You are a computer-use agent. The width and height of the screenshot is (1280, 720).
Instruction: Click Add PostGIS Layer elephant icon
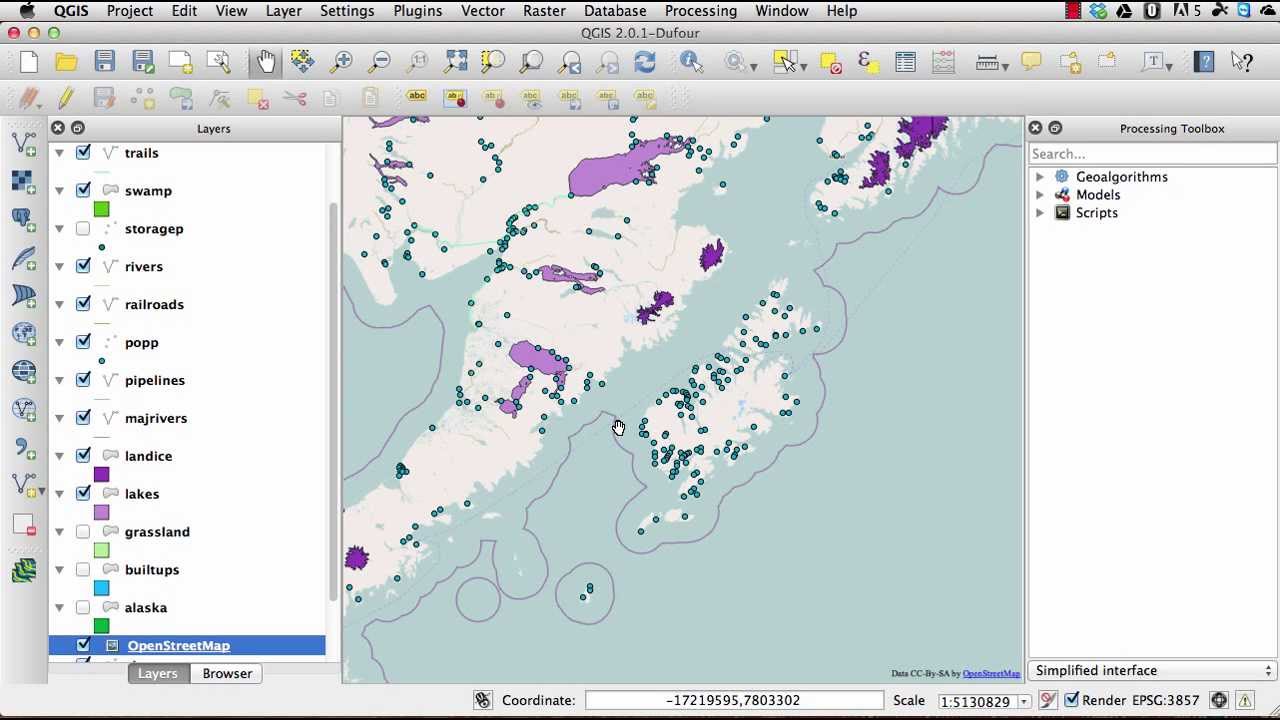tap(24, 219)
